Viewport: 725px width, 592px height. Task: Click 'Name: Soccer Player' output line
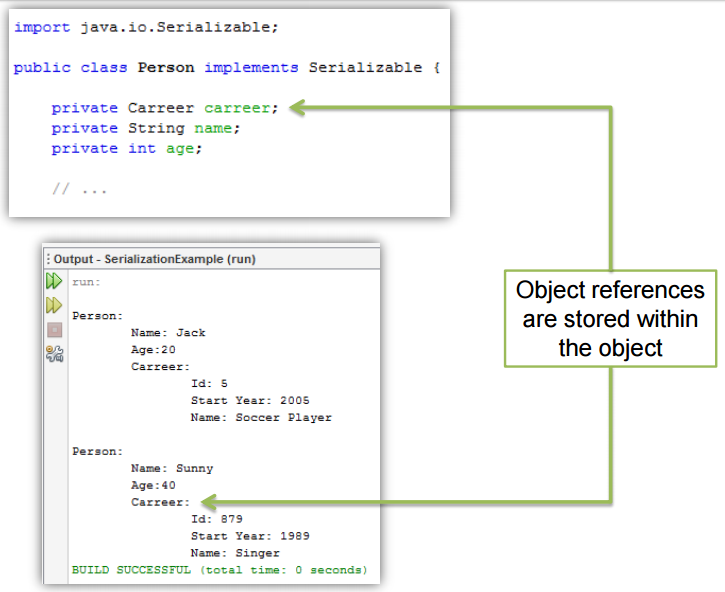click(260, 417)
